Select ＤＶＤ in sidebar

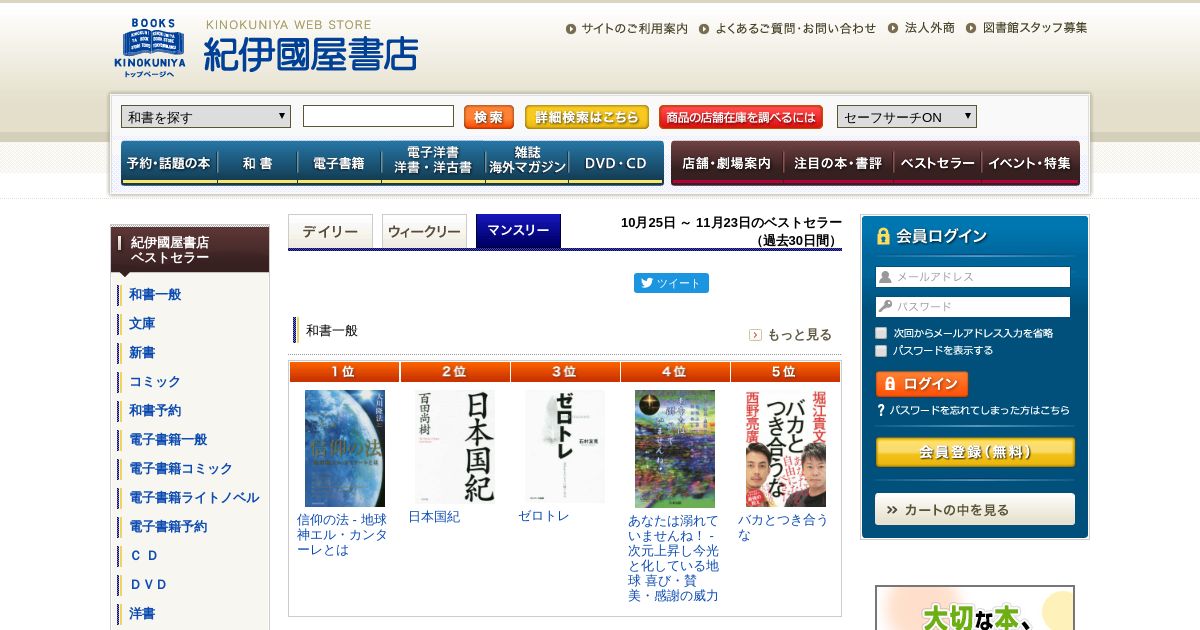point(148,584)
